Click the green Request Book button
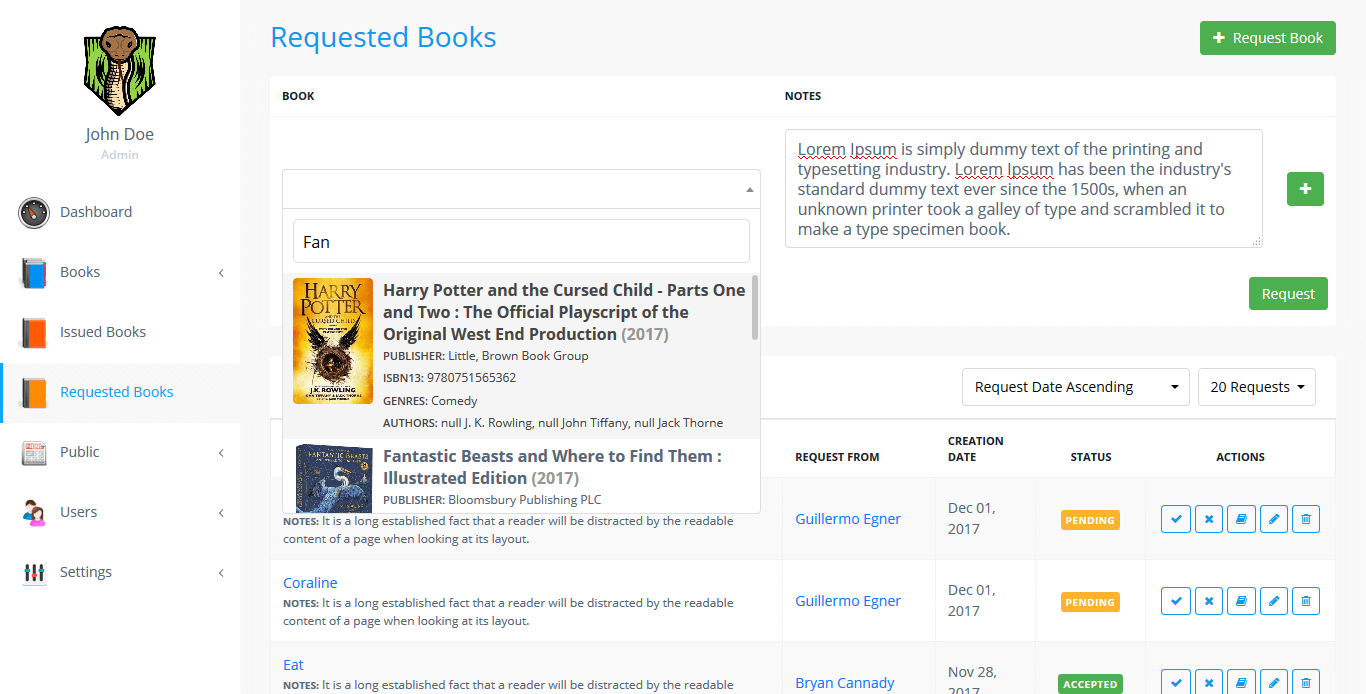 click(x=1267, y=38)
